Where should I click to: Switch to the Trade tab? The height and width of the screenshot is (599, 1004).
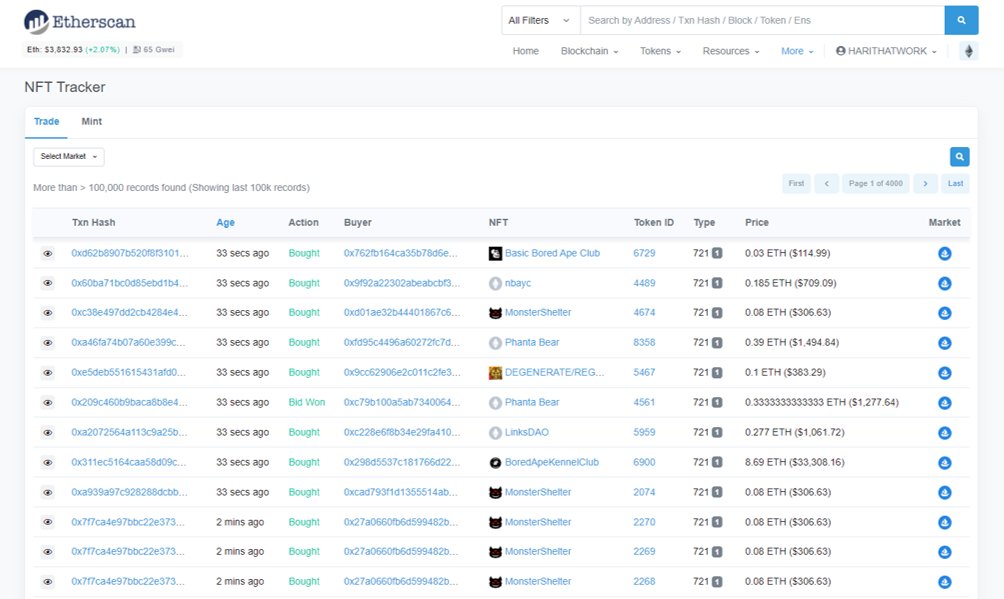46,122
